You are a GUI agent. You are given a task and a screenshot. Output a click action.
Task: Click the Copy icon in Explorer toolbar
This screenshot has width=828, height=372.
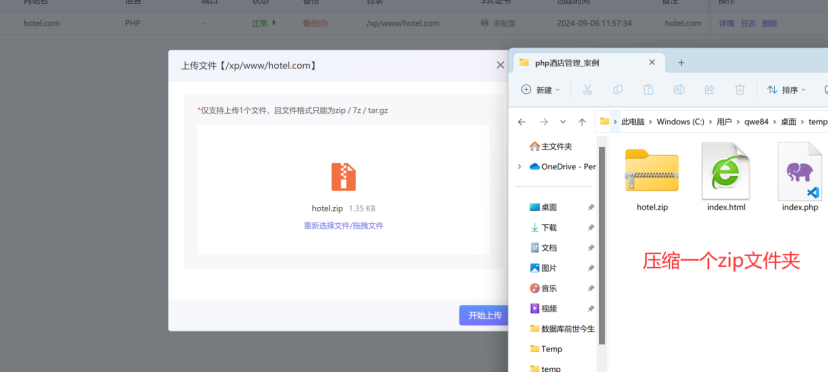[617, 90]
